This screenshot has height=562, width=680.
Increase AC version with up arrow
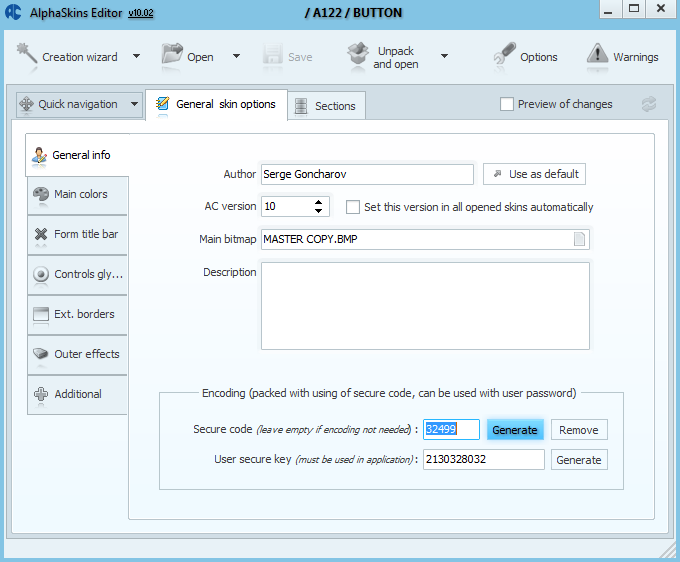click(x=318, y=202)
